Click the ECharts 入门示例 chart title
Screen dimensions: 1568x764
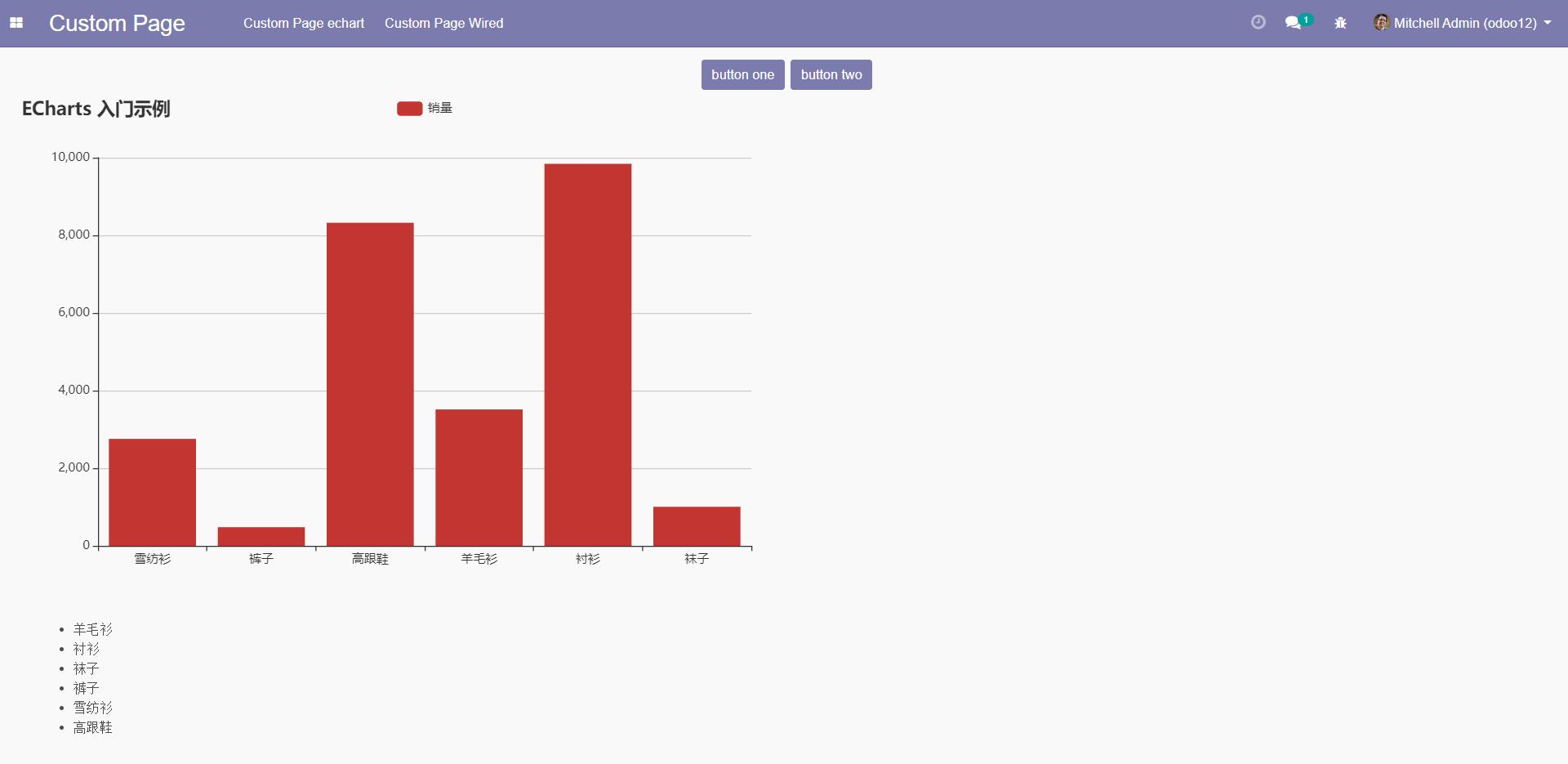coord(96,109)
